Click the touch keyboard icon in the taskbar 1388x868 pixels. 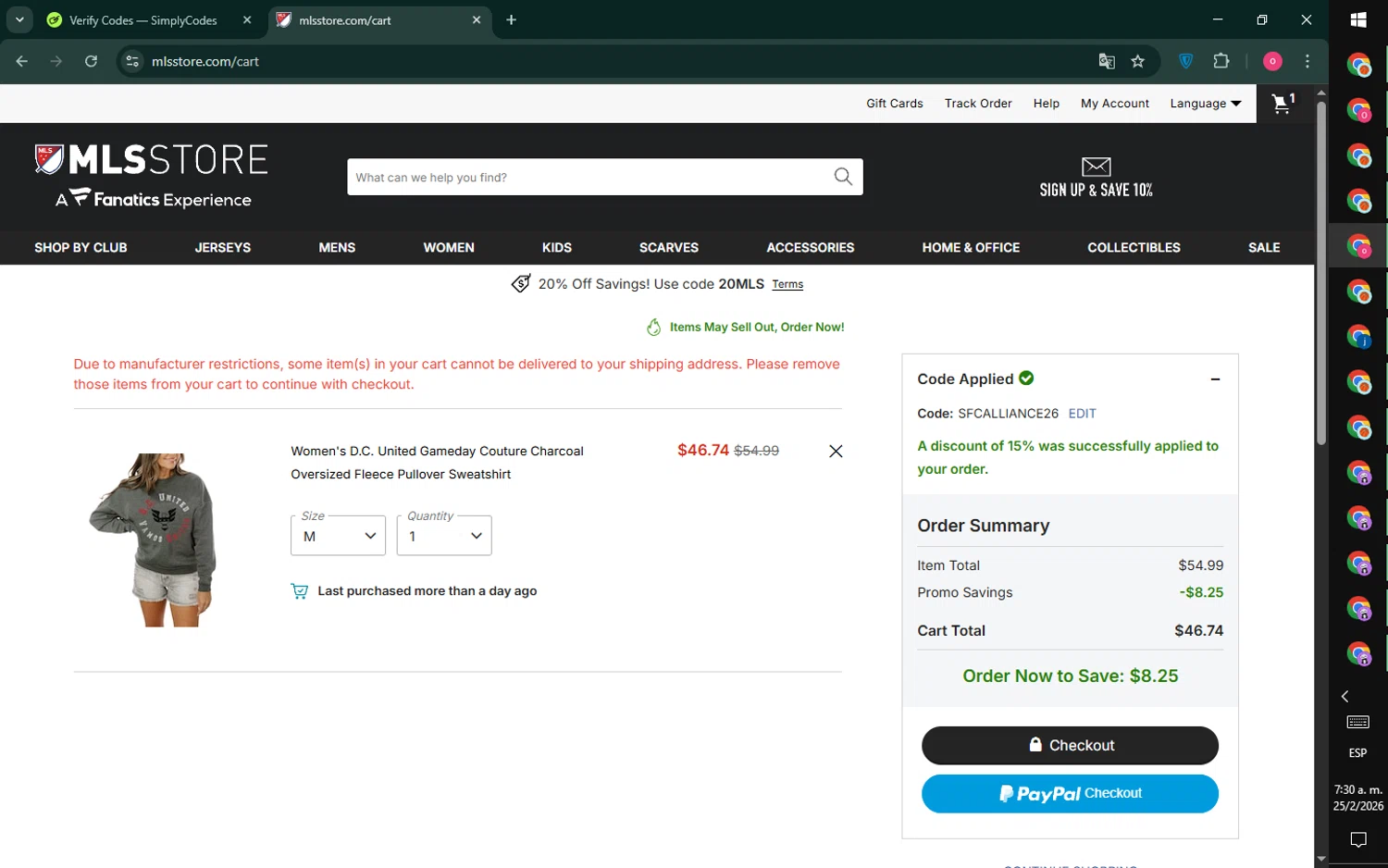pos(1358,722)
